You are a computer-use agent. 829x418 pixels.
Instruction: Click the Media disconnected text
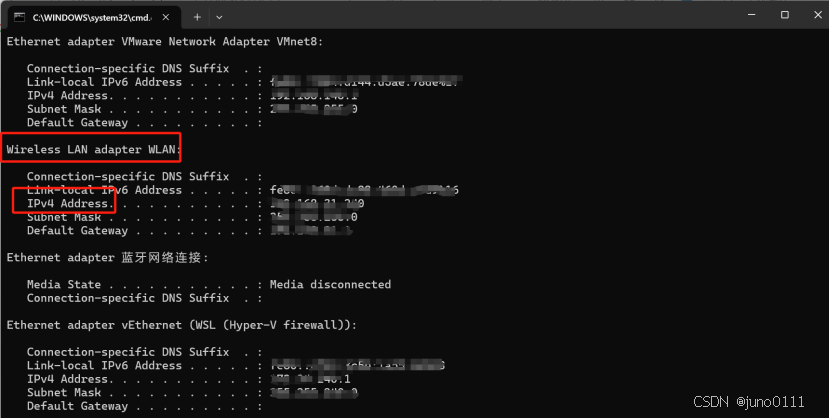[330, 284]
